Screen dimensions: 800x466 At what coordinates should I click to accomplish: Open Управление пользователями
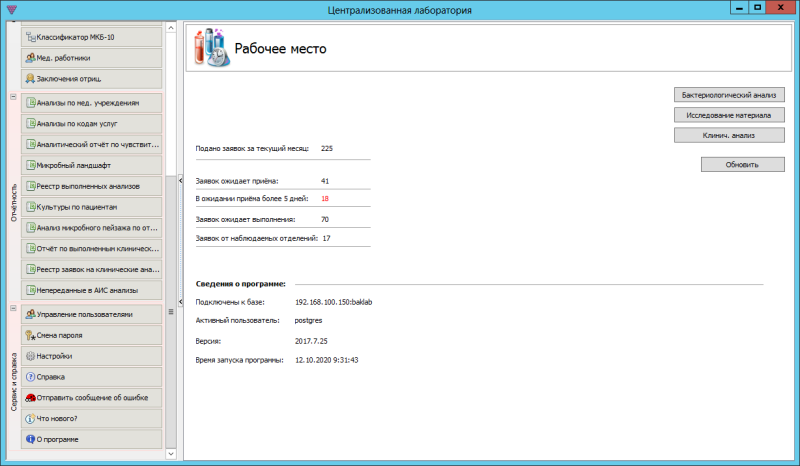tap(90, 314)
